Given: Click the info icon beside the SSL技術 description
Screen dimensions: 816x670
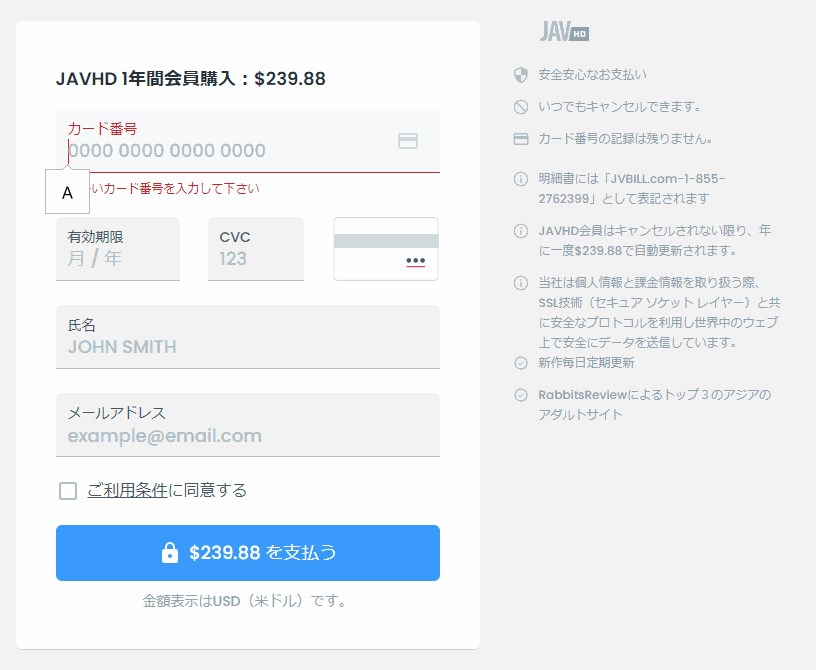Looking at the screenshot, I should pyautogui.click(x=520, y=283).
